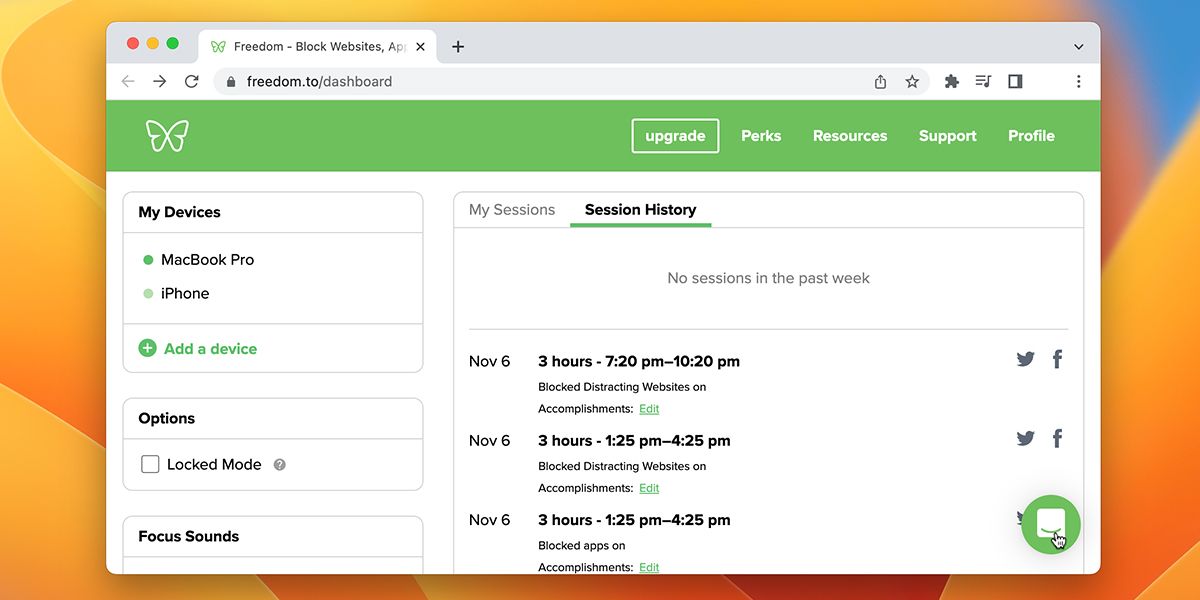Click the Locked Mode help question icon

tap(280, 465)
